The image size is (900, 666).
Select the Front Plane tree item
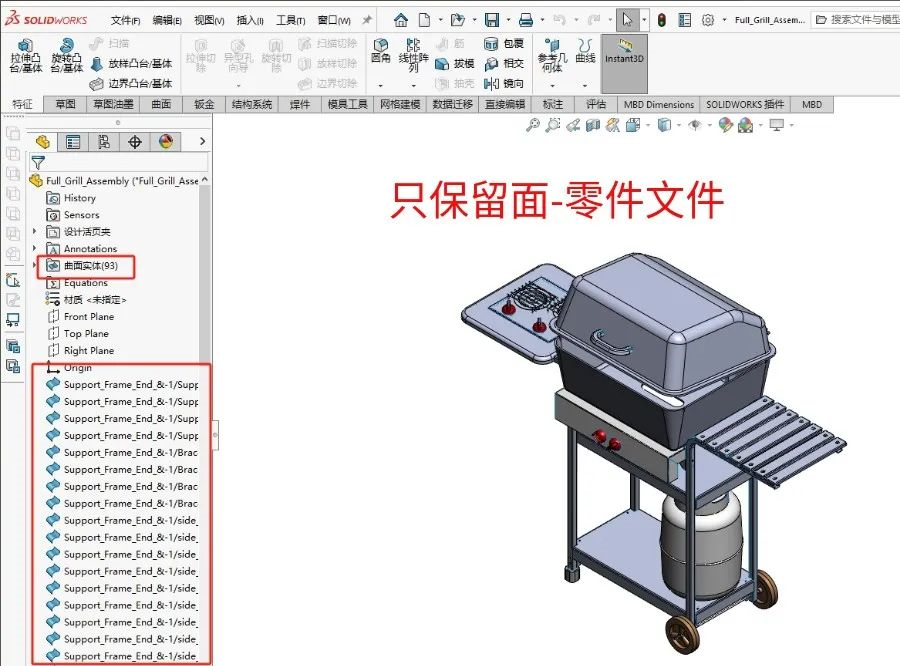[88, 317]
